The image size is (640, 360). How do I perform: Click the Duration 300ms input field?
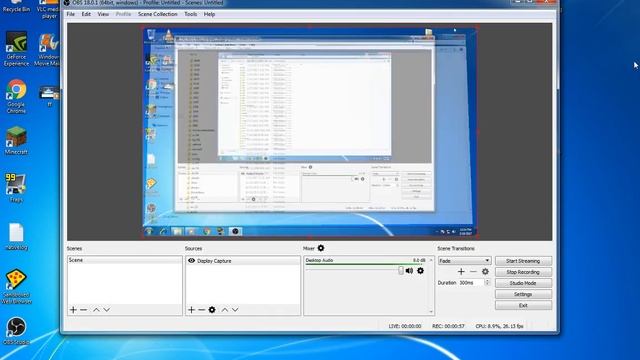tap(471, 282)
